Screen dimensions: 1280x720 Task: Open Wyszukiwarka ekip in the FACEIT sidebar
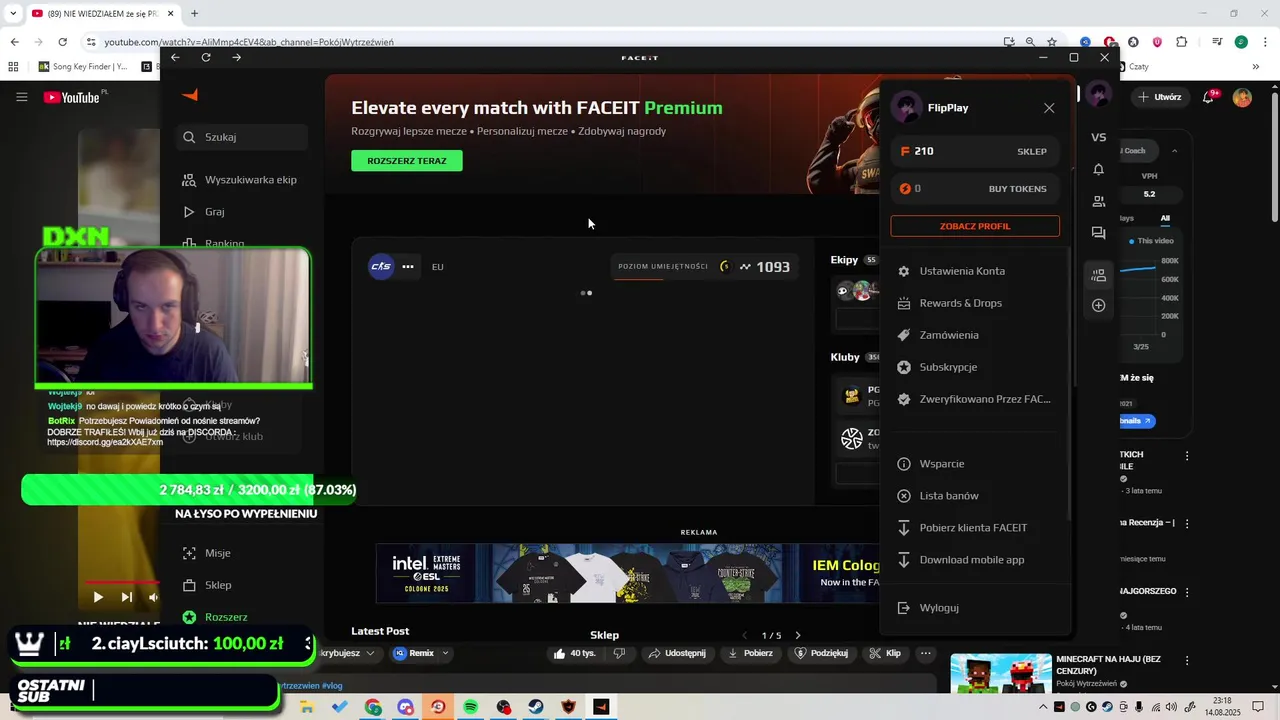tap(240, 180)
